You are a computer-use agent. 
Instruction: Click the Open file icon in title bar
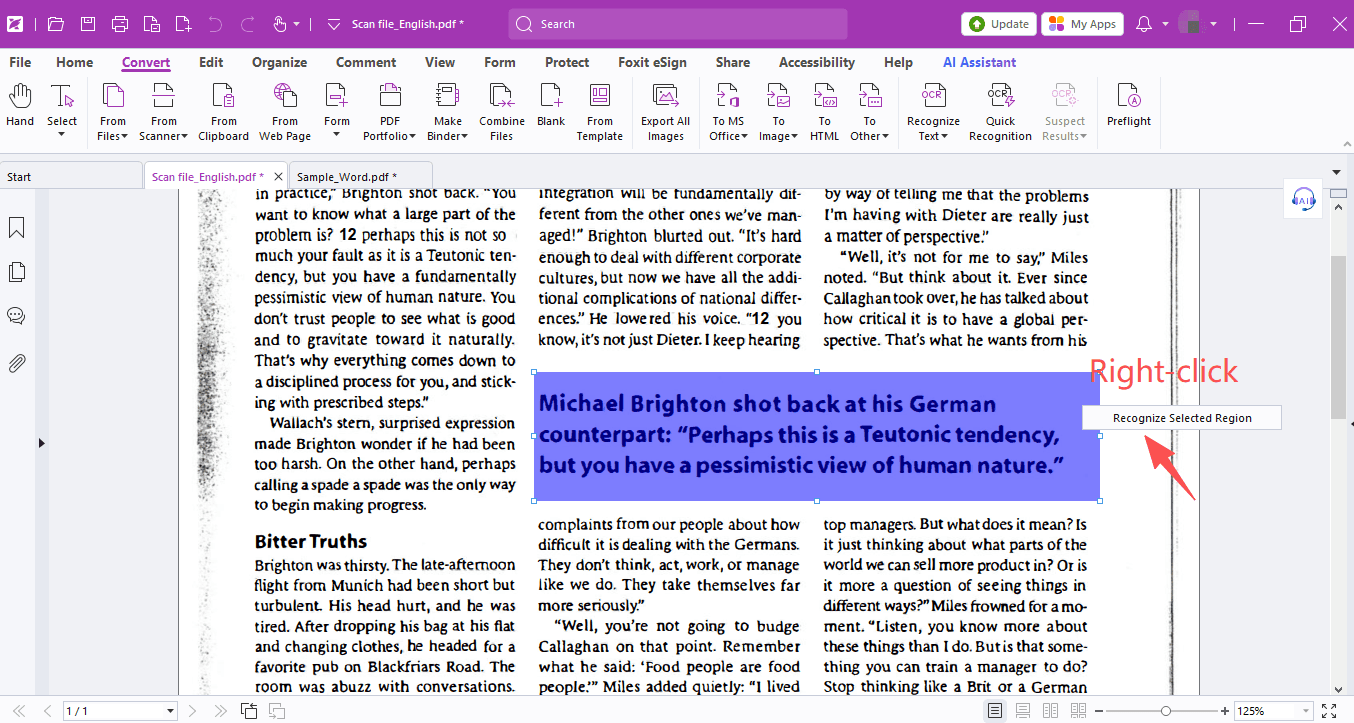pyautogui.click(x=56, y=24)
